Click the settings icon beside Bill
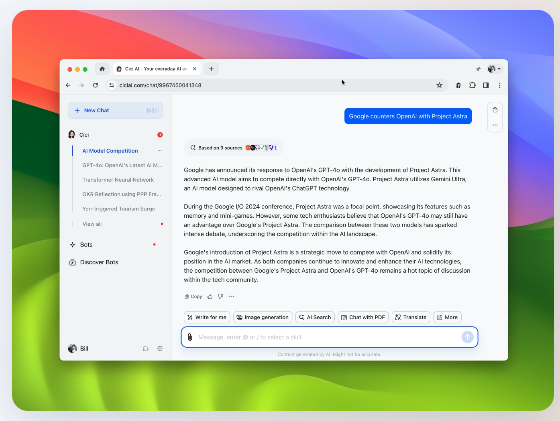560x421 pixels. pyautogui.click(x=160, y=349)
